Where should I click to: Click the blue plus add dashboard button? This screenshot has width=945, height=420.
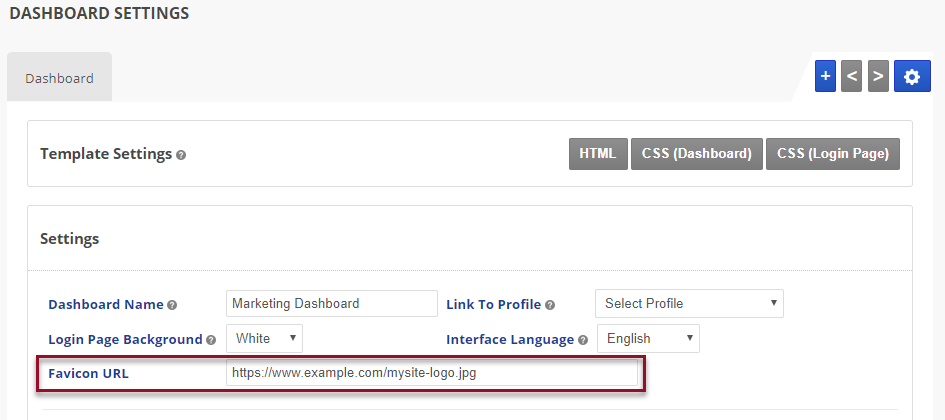coord(825,76)
